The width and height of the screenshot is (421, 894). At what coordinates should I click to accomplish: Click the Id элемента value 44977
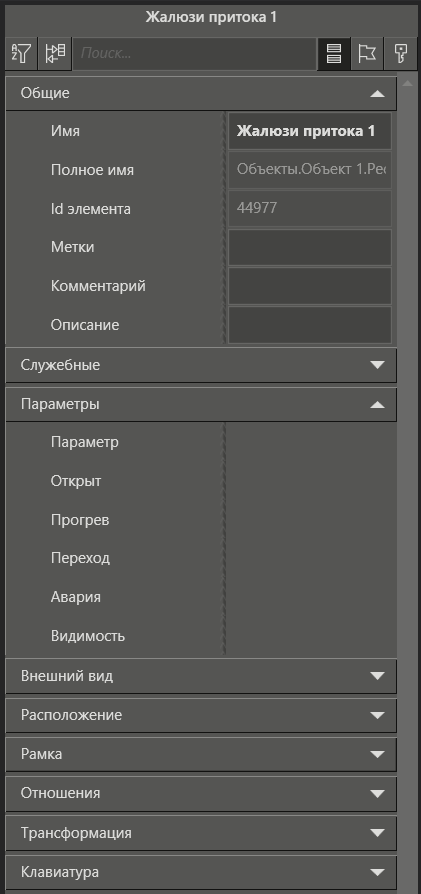(310, 209)
